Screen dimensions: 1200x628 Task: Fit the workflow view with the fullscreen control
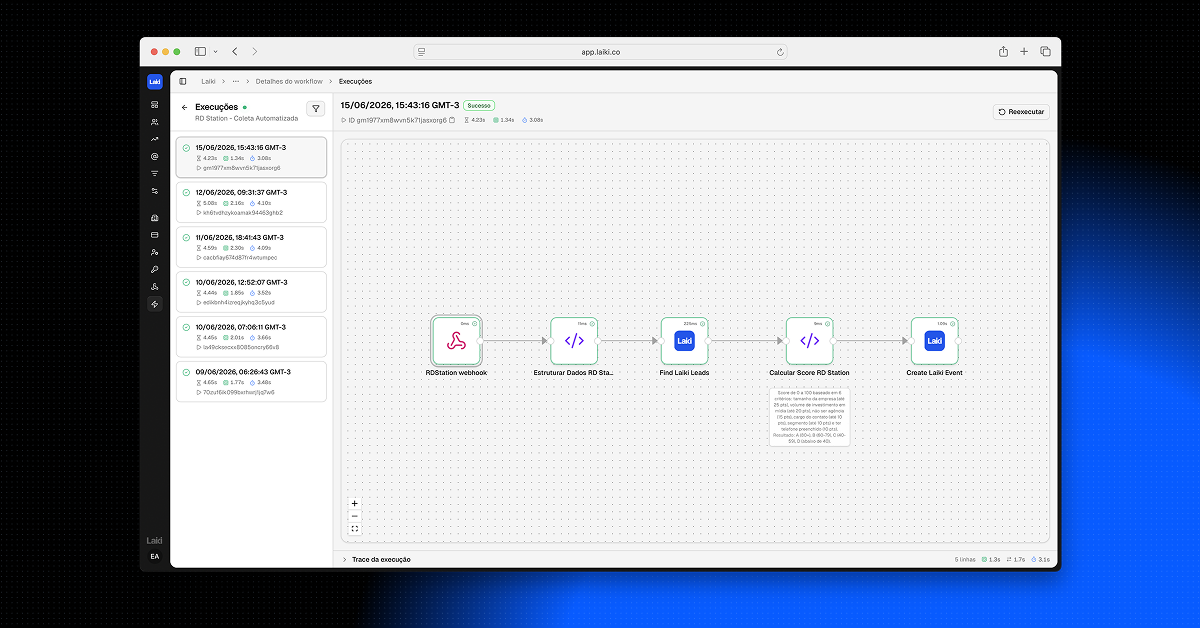355,529
